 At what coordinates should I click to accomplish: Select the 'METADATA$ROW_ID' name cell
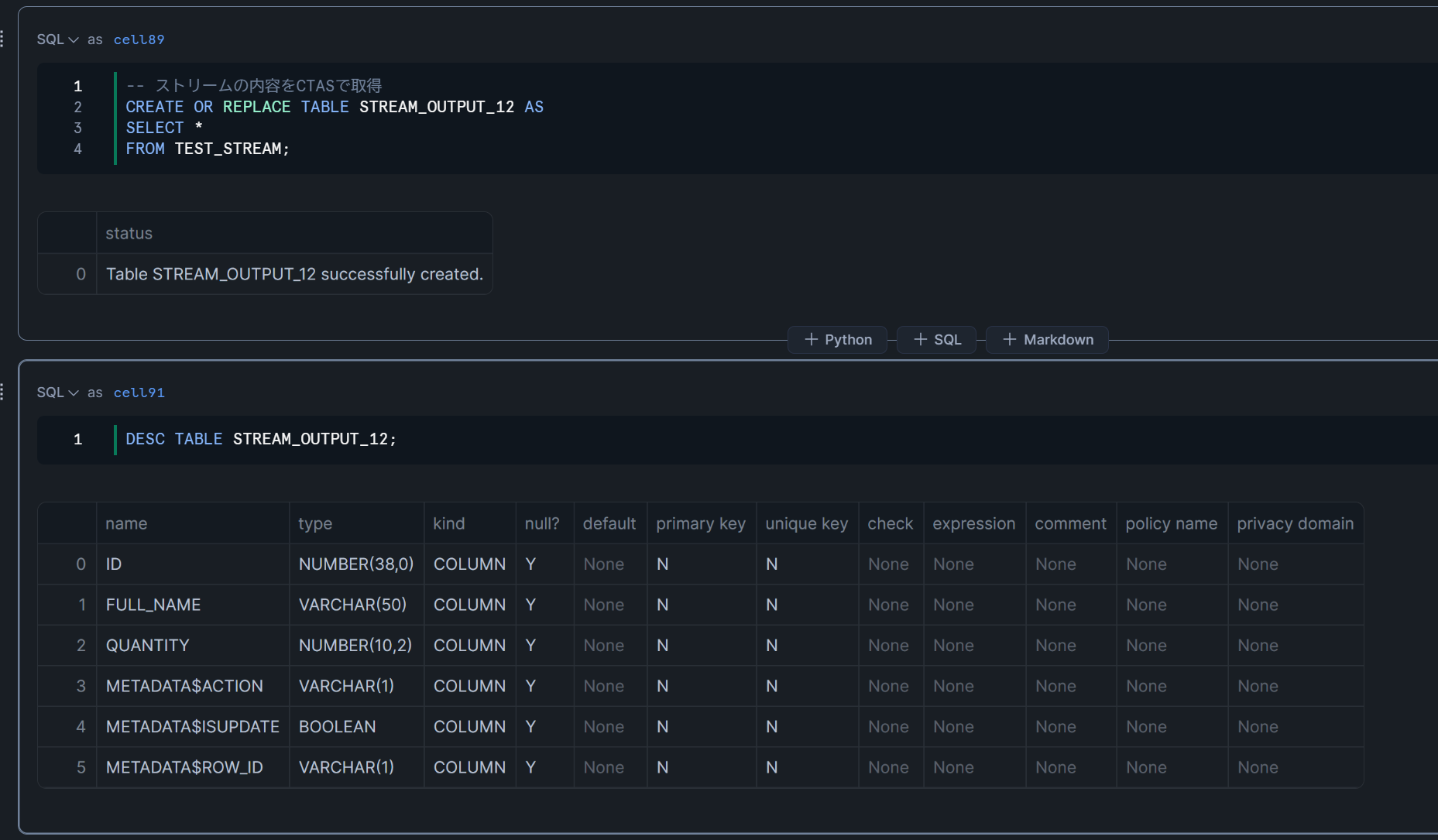point(193,767)
